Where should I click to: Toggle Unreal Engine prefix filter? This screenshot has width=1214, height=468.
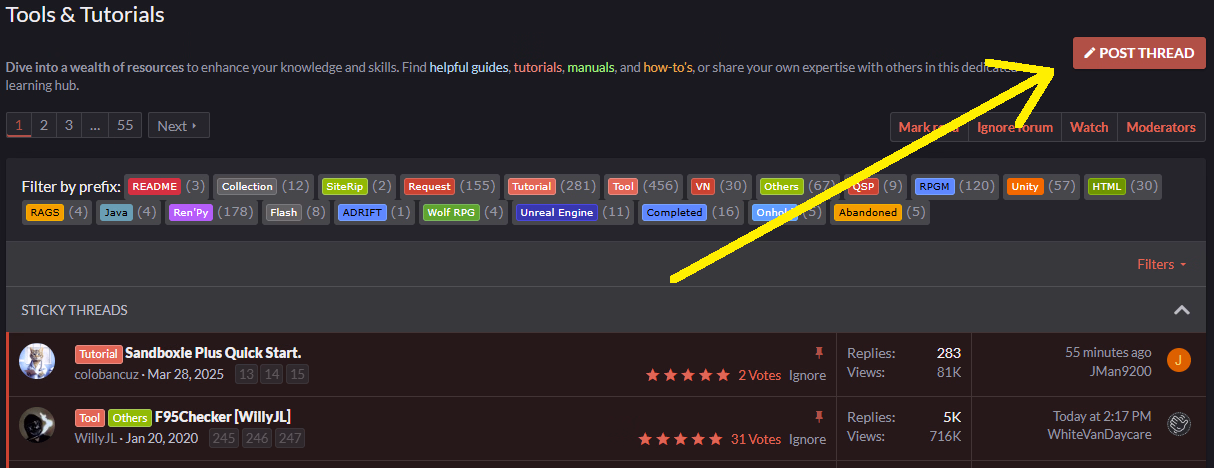556,212
